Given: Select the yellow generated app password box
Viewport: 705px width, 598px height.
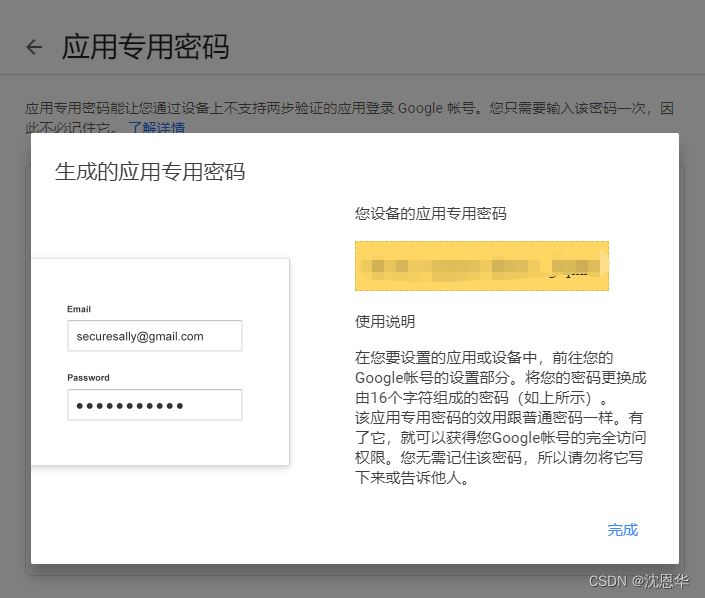Looking at the screenshot, I should tap(482, 266).
